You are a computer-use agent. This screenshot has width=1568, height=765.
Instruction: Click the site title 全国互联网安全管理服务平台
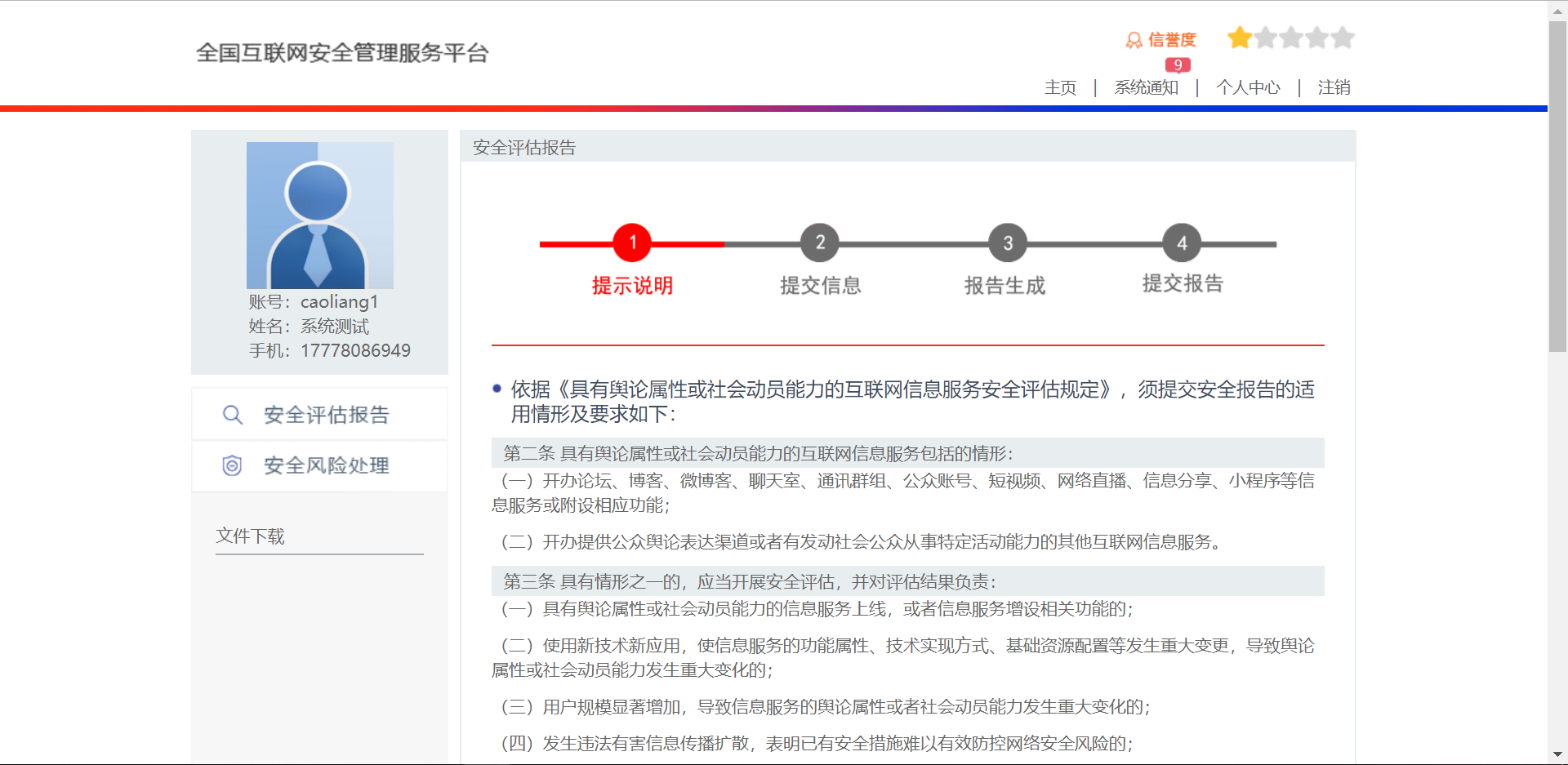coord(342,53)
